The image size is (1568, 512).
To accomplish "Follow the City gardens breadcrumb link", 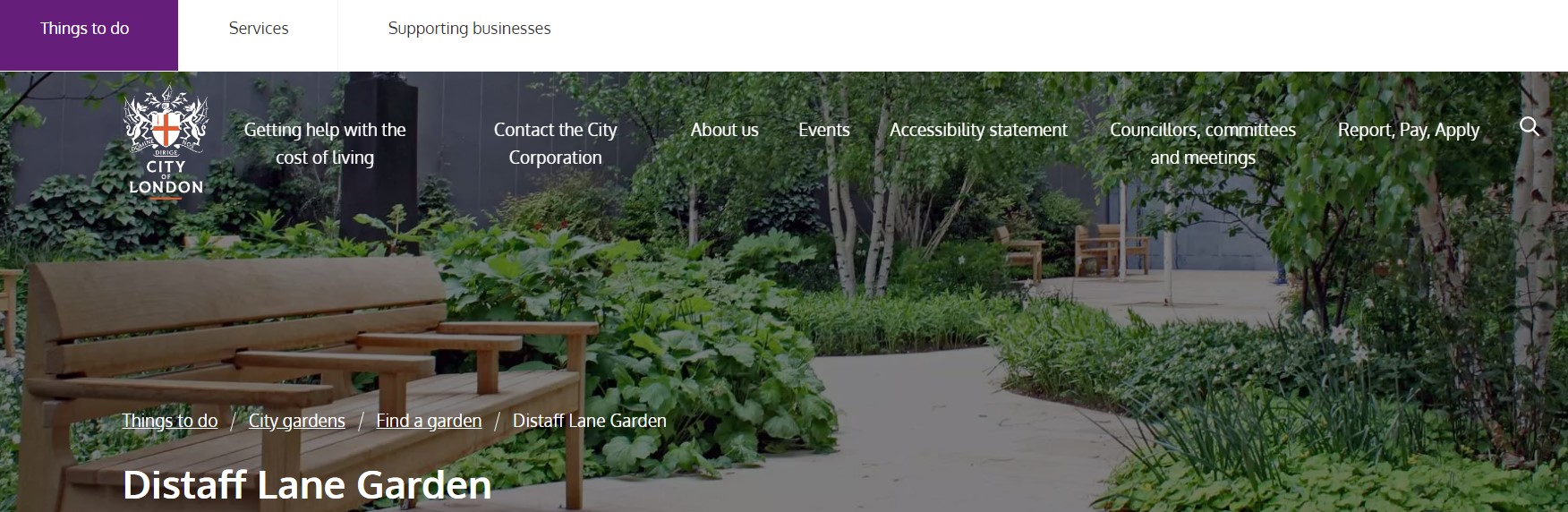I will click(x=297, y=421).
